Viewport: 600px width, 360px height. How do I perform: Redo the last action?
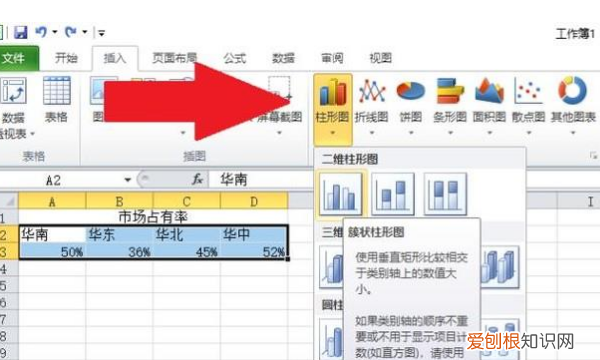(71, 32)
